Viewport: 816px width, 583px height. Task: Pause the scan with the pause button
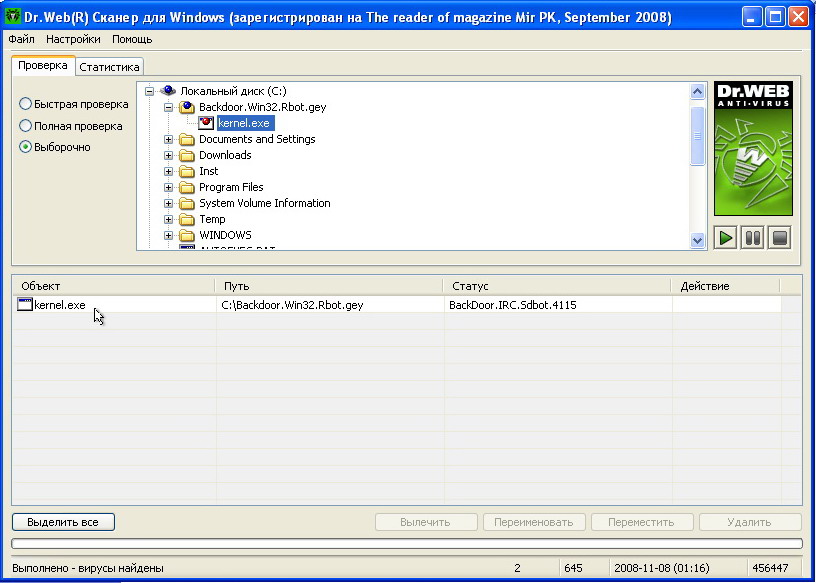click(x=752, y=238)
